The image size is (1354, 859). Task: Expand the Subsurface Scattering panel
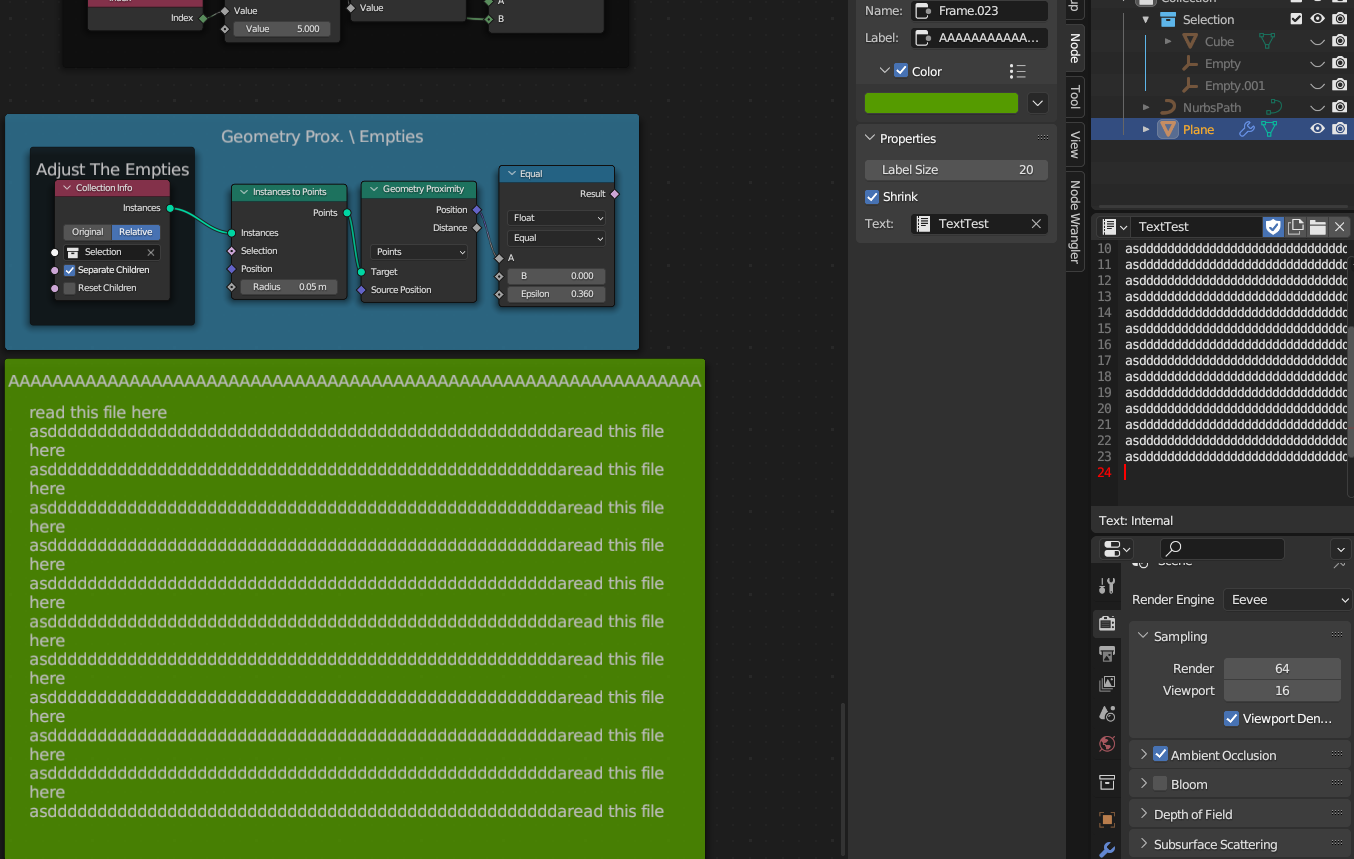pyautogui.click(x=1144, y=844)
